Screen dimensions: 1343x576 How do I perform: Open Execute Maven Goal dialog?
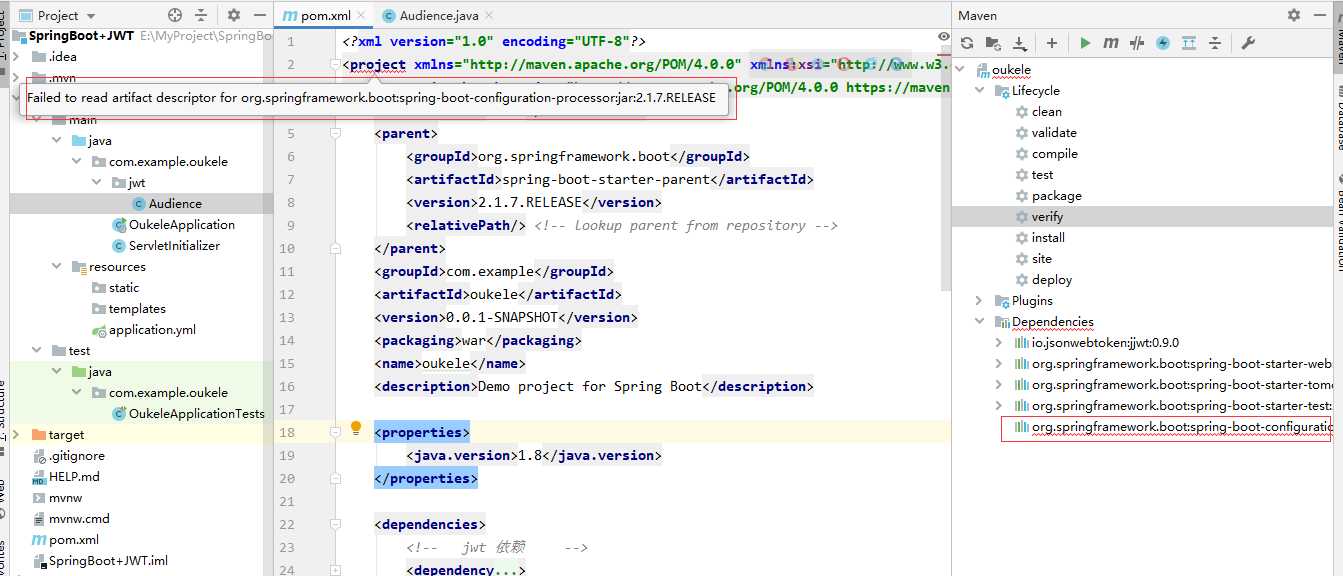tap(1111, 43)
